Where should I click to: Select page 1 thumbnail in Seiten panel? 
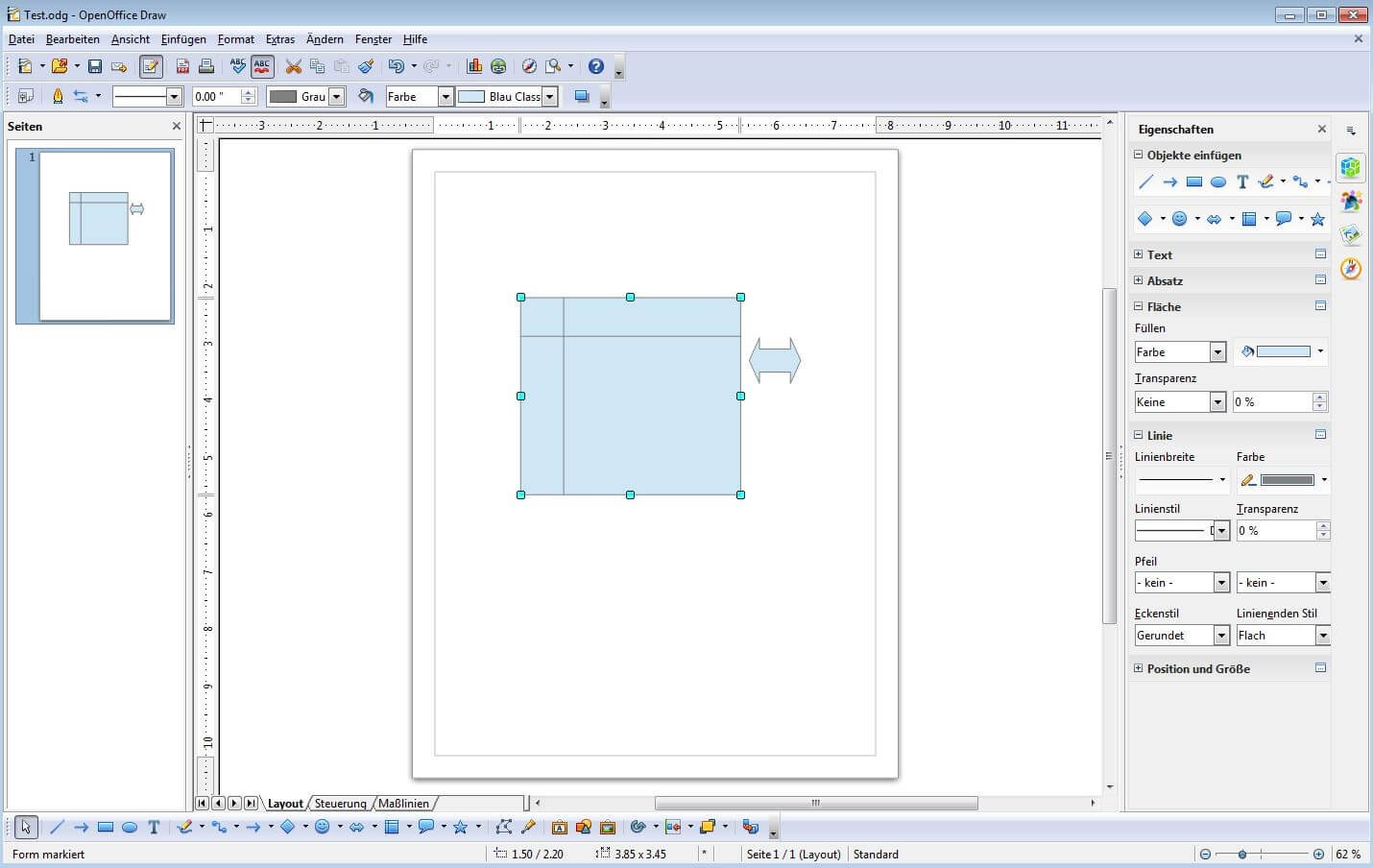[105, 235]
